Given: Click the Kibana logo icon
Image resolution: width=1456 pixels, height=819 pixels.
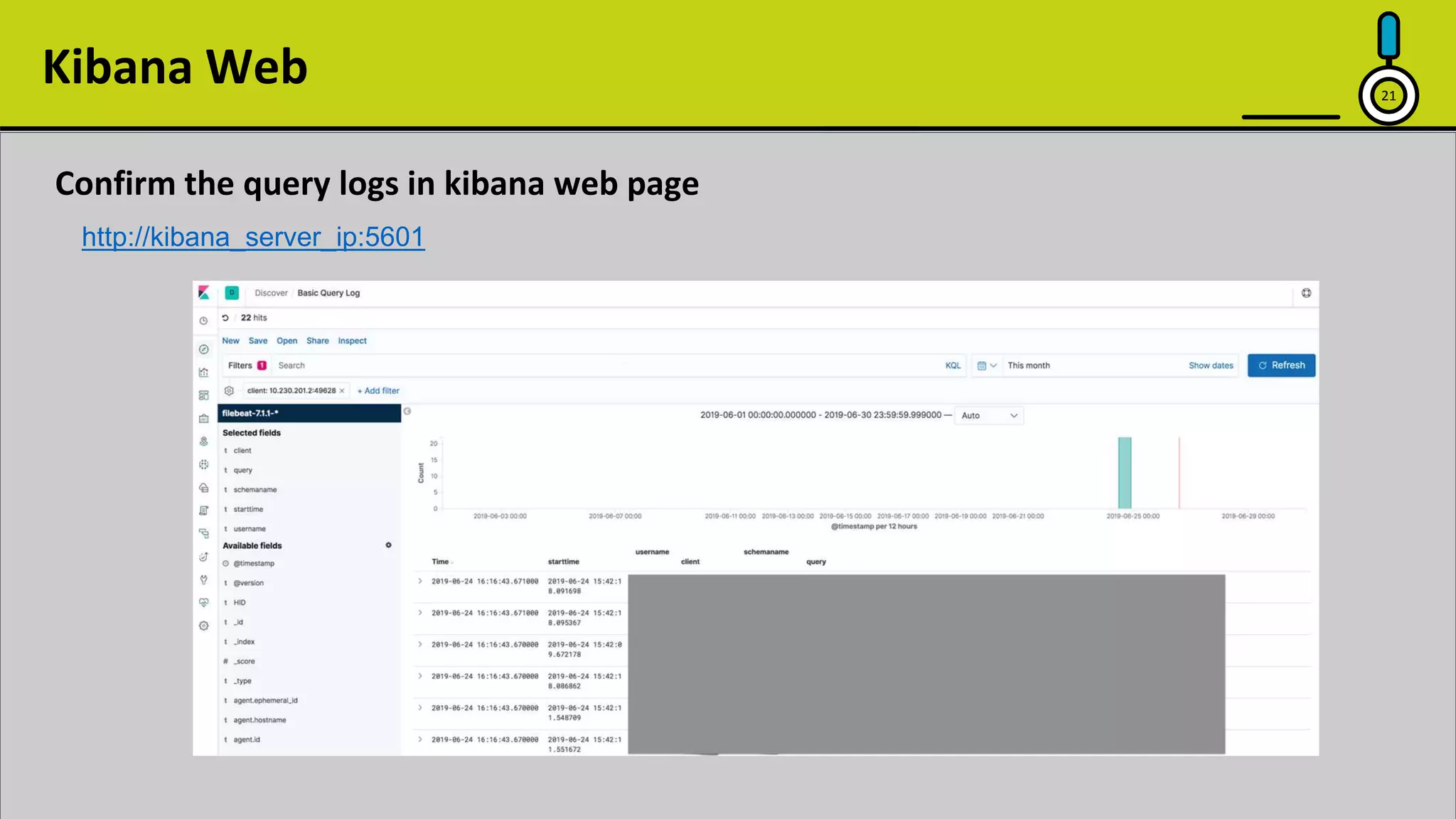Looking at the screenshot, I should click(204, 293).
